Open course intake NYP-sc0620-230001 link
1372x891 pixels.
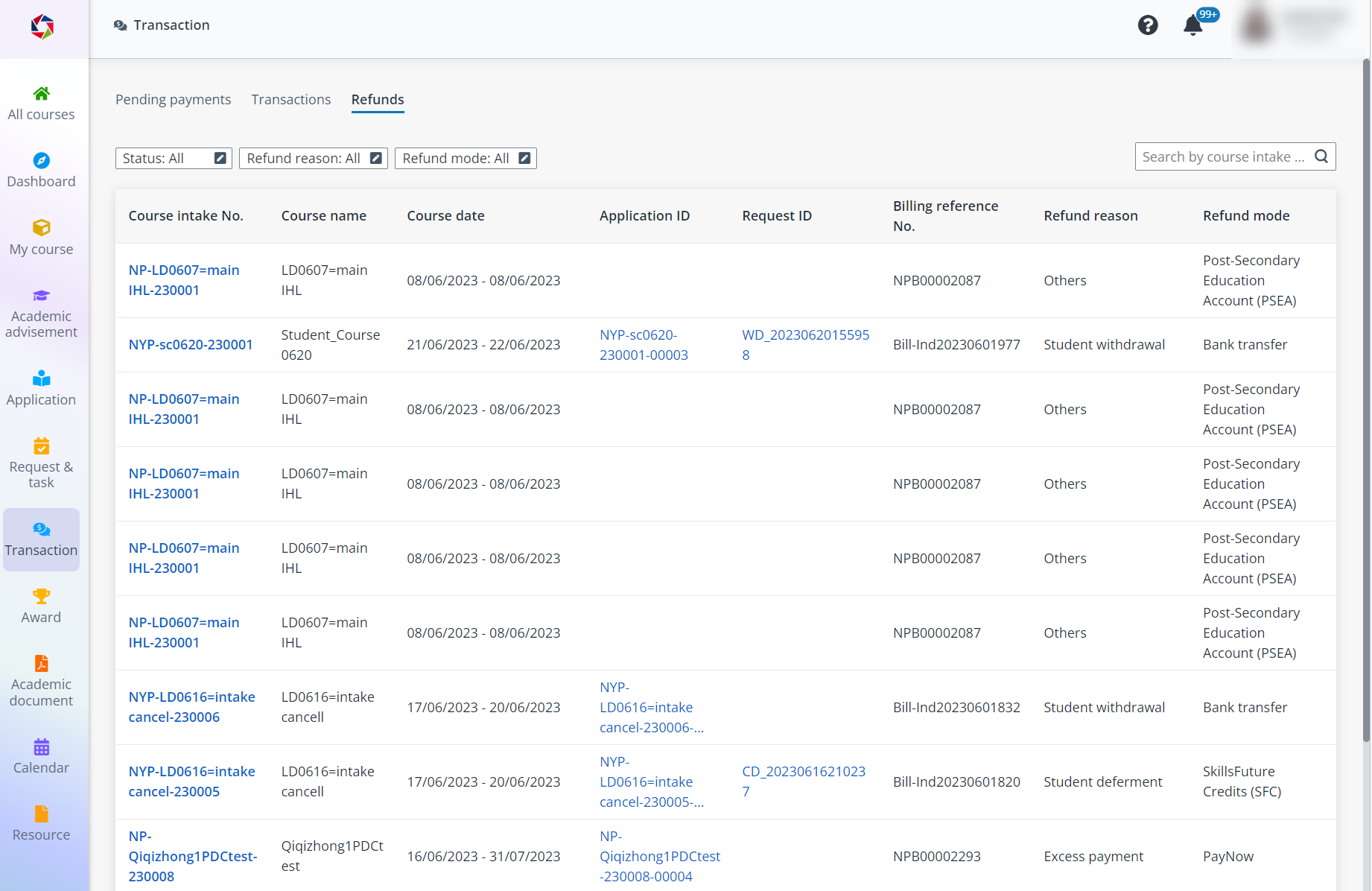coord(191,345)
